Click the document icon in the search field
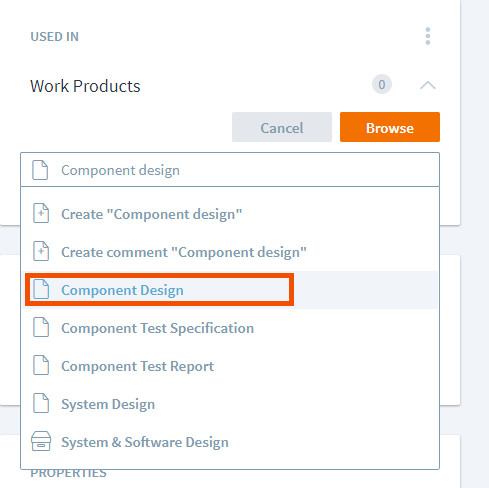This screenshot has width=489, height=488. [40, 170]
